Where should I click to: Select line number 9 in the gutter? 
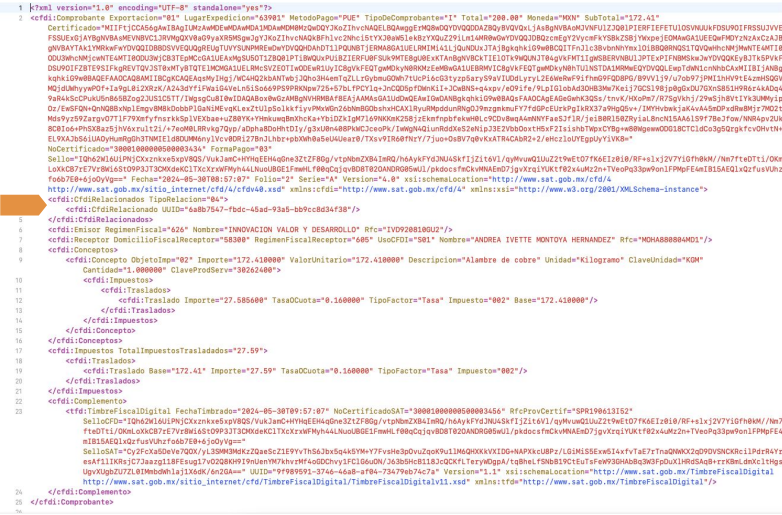pyautogui.click(x=20, y=260)
